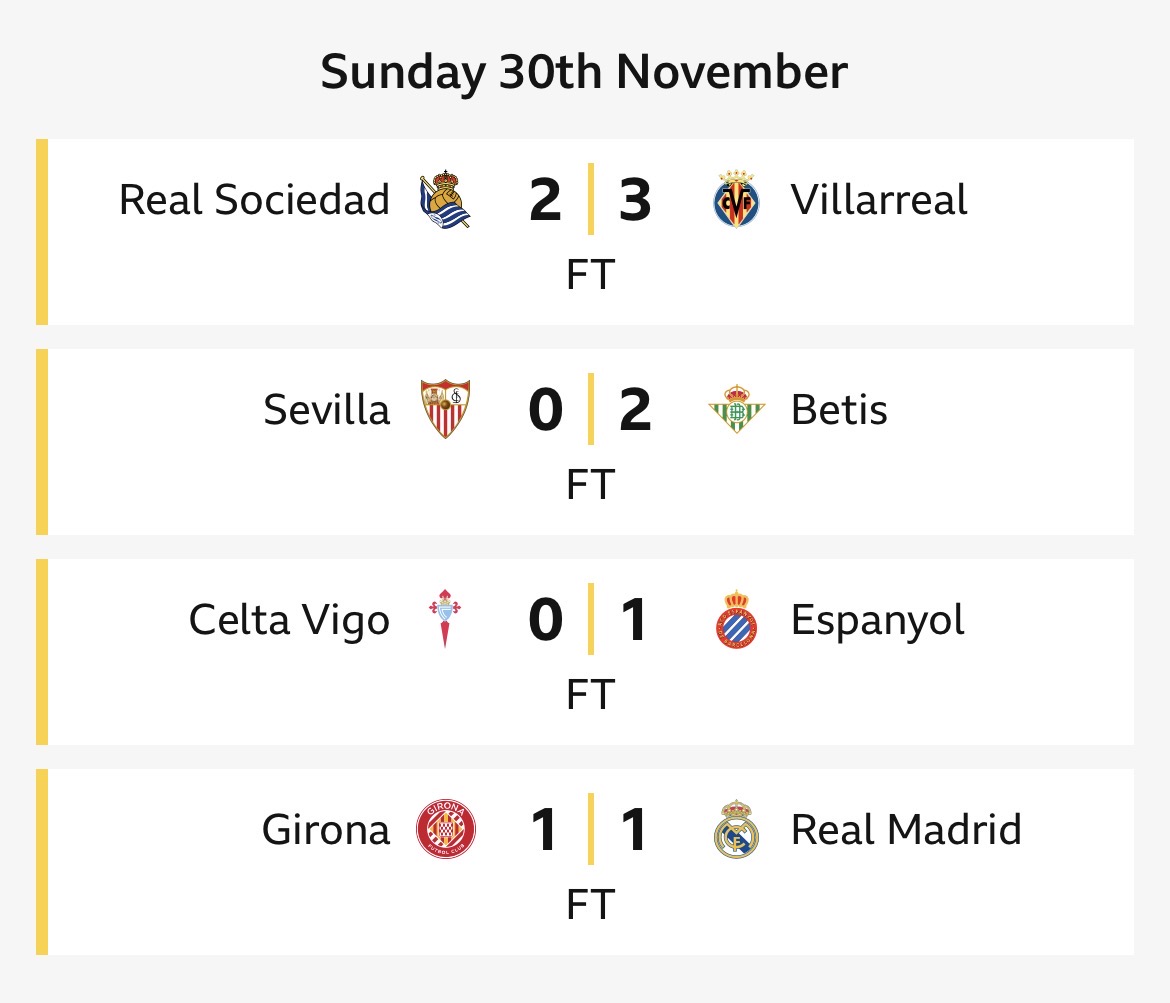Click the Real Sociedad club crest
Screen dimensions: 1170x1003
[445, 200]
